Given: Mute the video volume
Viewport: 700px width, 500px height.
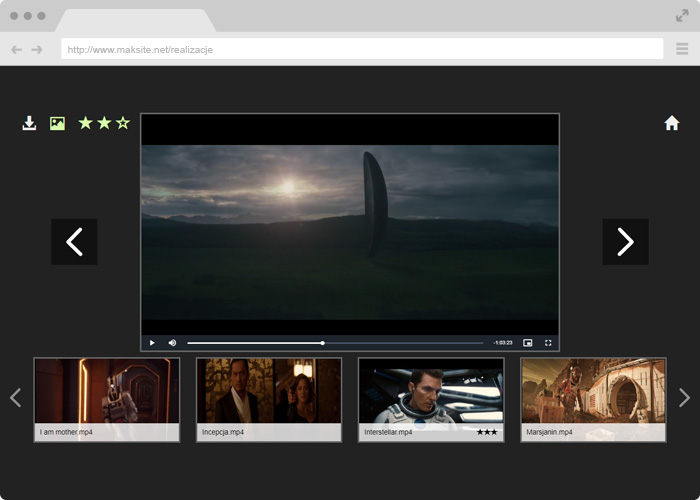Looking at the screenshot, I should pos(172,343).
